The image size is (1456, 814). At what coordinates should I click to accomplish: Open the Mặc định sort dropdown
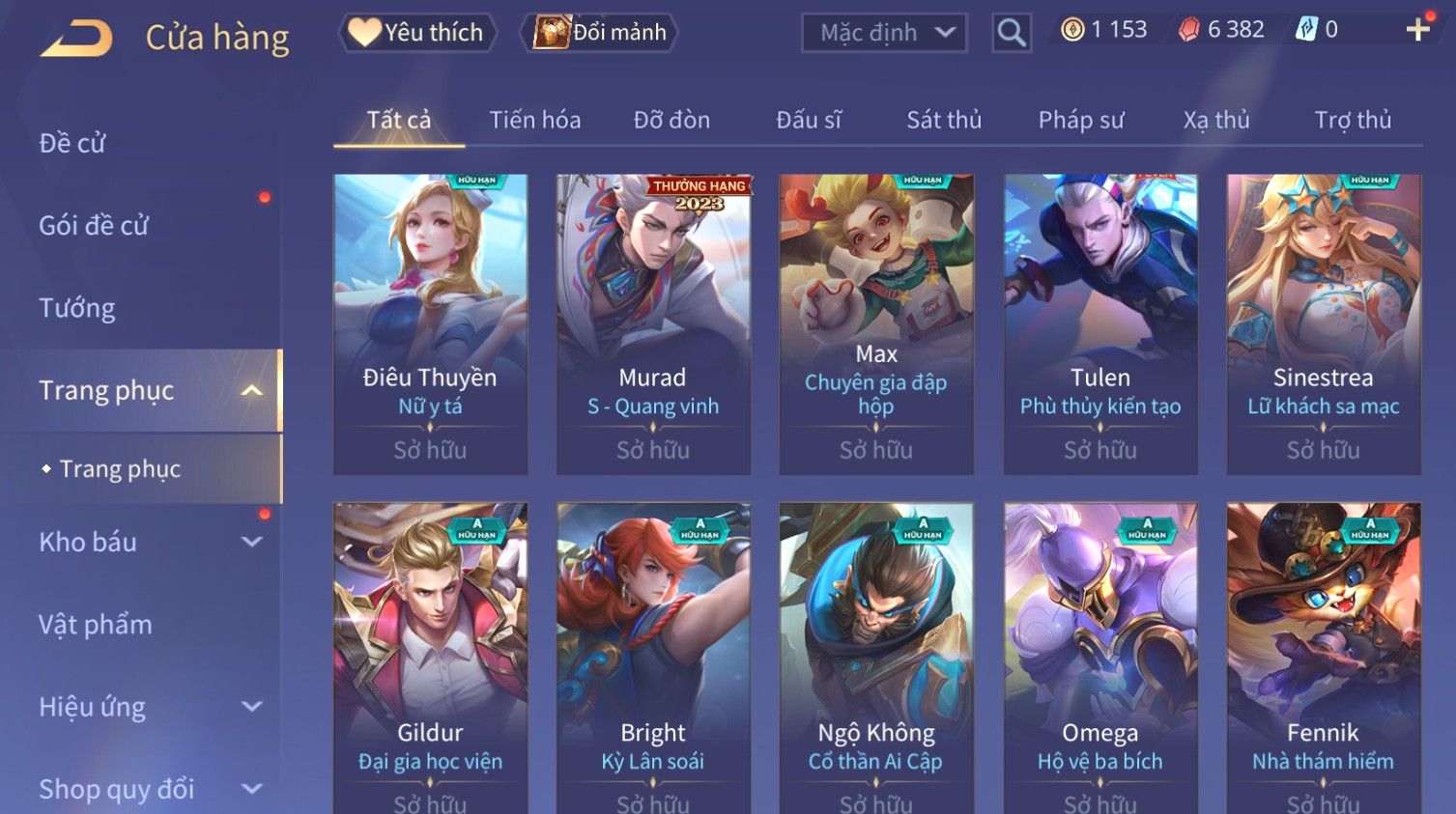[x=884, y=33]
